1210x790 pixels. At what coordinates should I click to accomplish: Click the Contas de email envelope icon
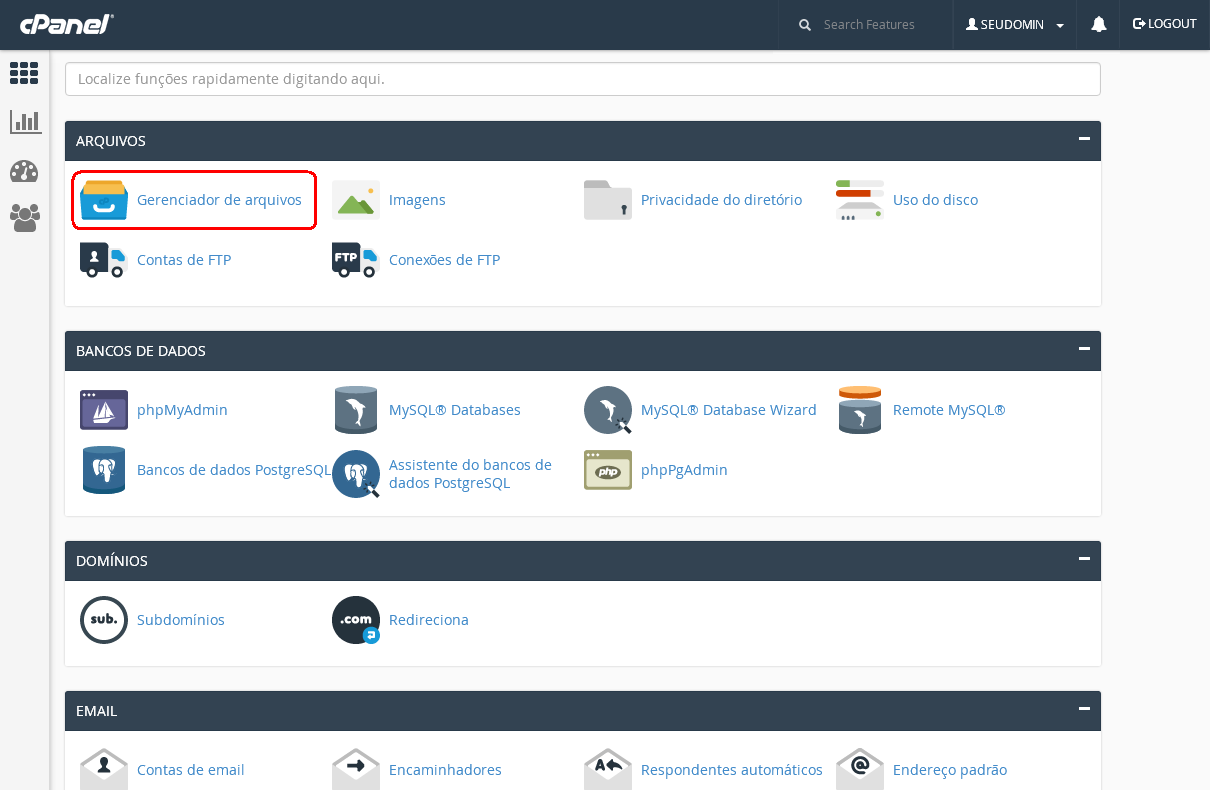(104, 768)
